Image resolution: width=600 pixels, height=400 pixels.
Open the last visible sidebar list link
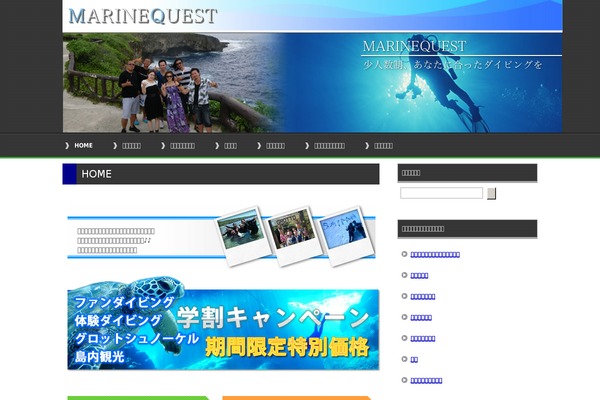pos(426,380)
